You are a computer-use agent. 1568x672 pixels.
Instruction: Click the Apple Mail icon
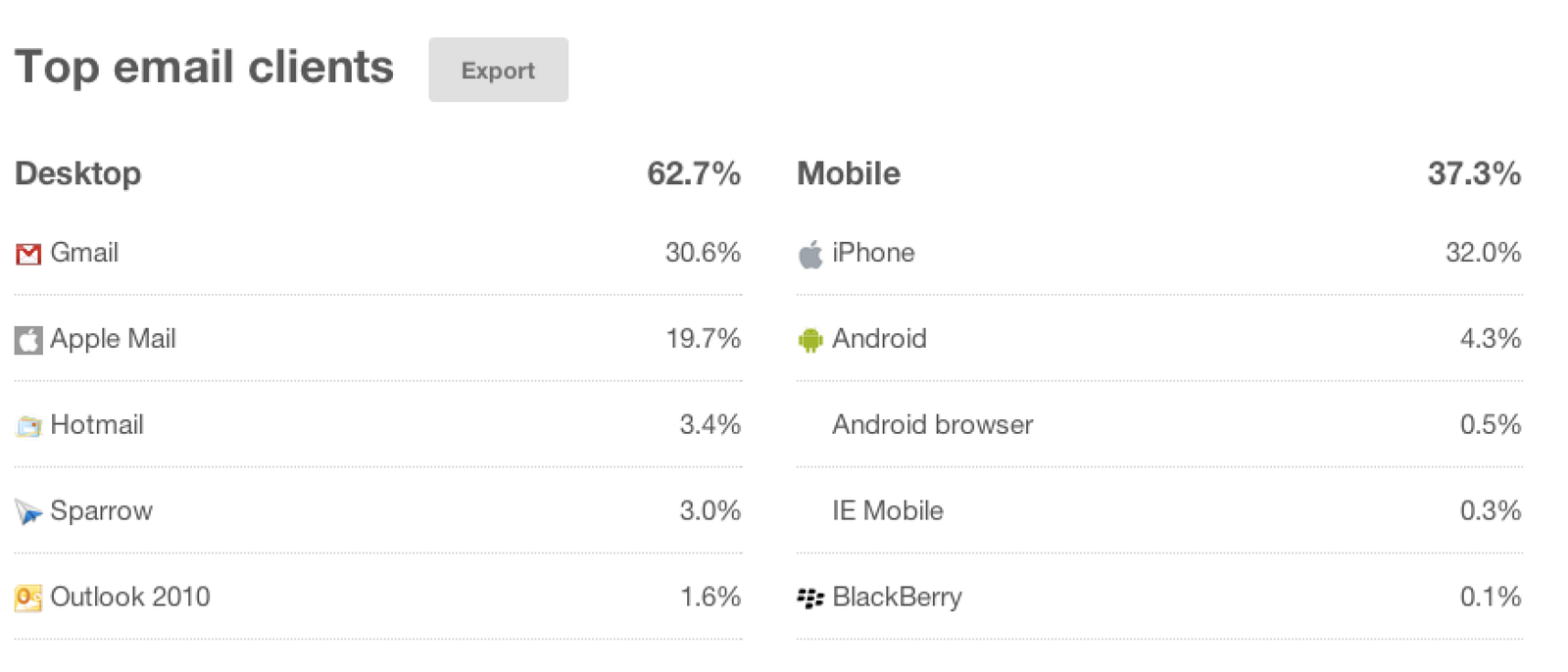(28, 340)
